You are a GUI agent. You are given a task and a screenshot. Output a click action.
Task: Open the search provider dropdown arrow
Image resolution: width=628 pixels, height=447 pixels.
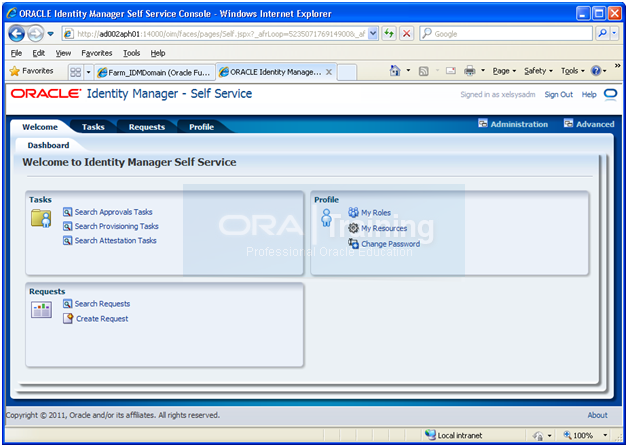point(614,34)
